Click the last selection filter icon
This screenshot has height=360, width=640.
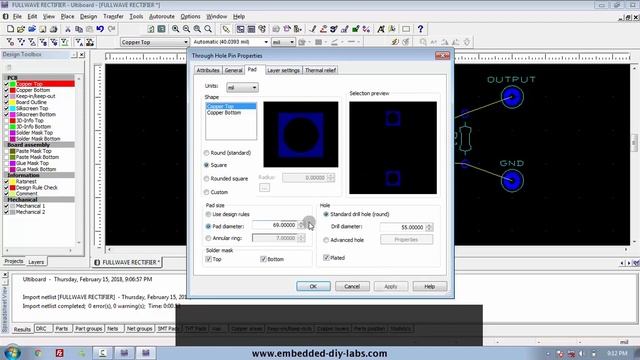click(90, 42)
